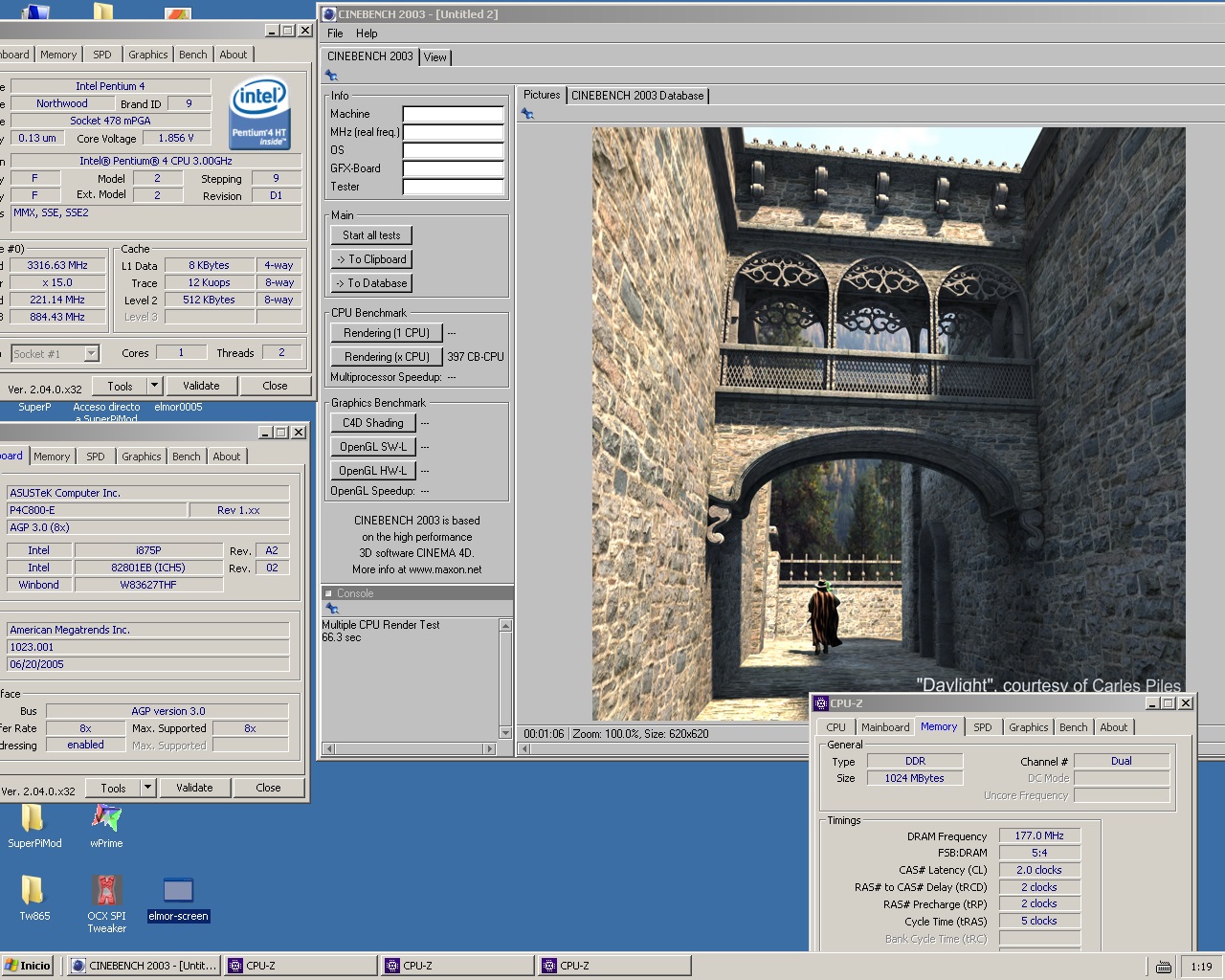
Task: Click the keyboard icon in system tray
Action: pyautogui.click(x=1164, y=967)
